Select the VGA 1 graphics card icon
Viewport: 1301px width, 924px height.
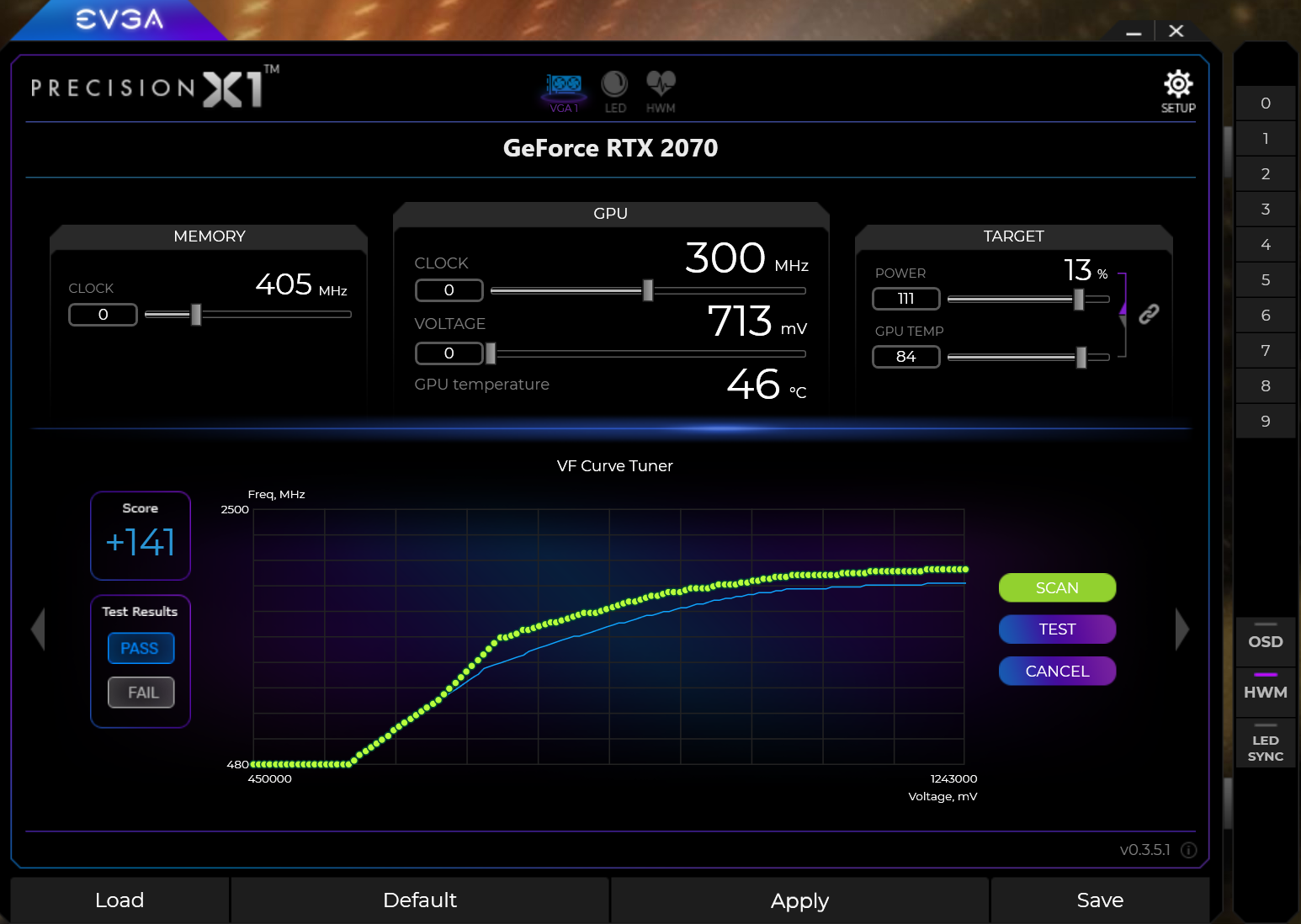coord(564,92)
